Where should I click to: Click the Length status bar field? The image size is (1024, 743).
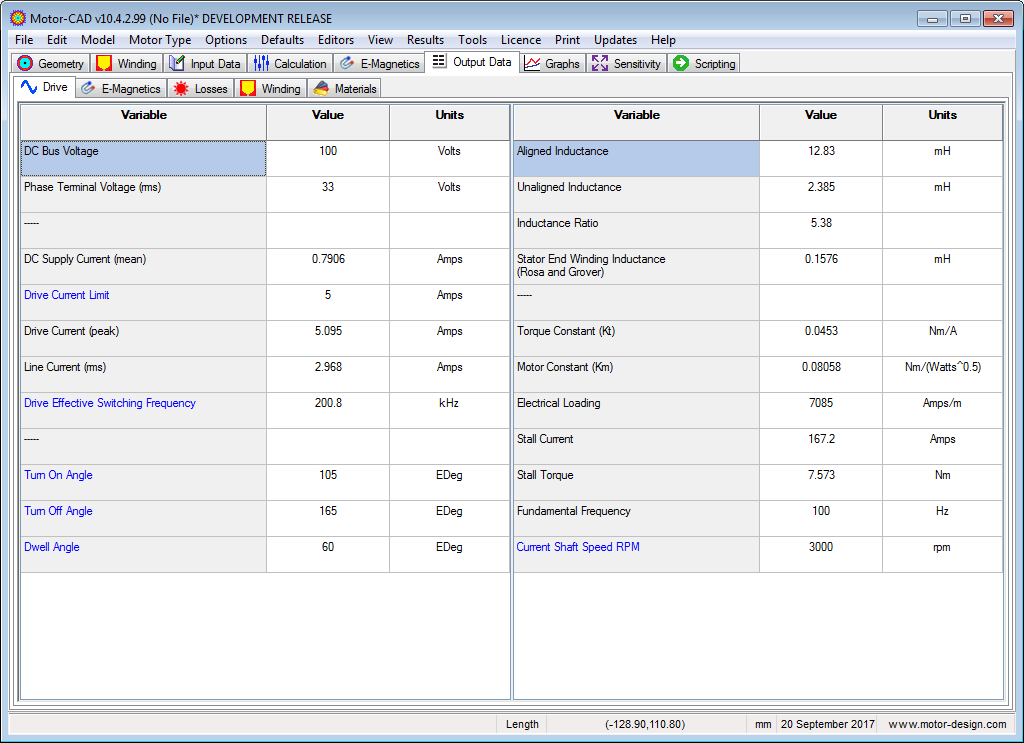tap(522, 724)
